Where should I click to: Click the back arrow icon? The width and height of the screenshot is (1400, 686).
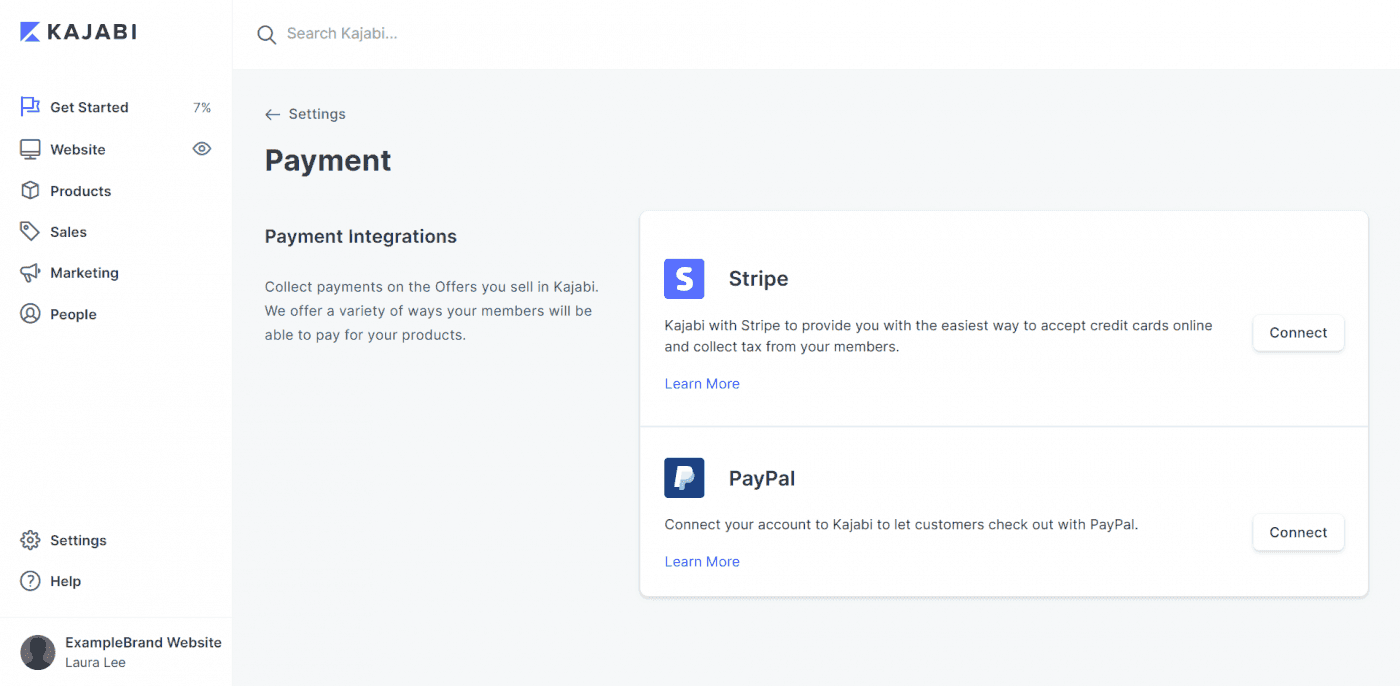pyautogui.click(x=272, y=115)
